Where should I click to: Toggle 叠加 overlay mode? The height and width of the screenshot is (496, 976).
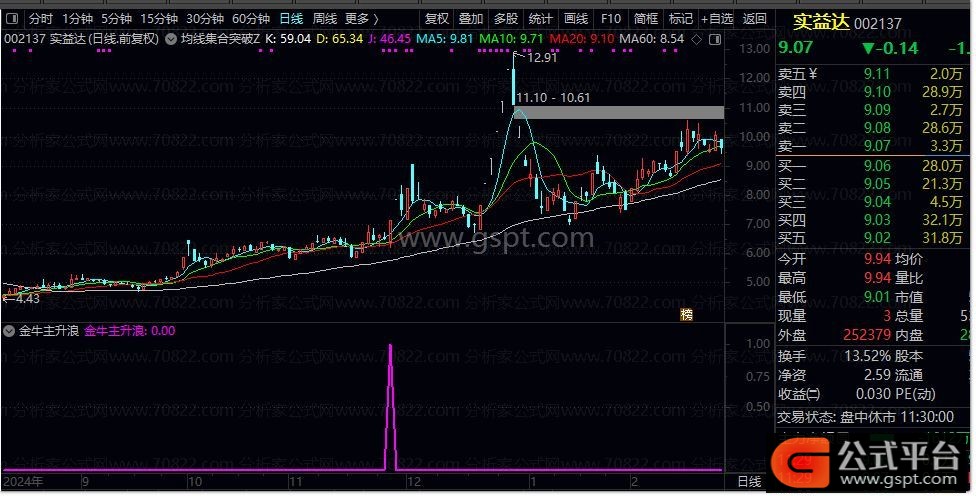pos(471,18)
